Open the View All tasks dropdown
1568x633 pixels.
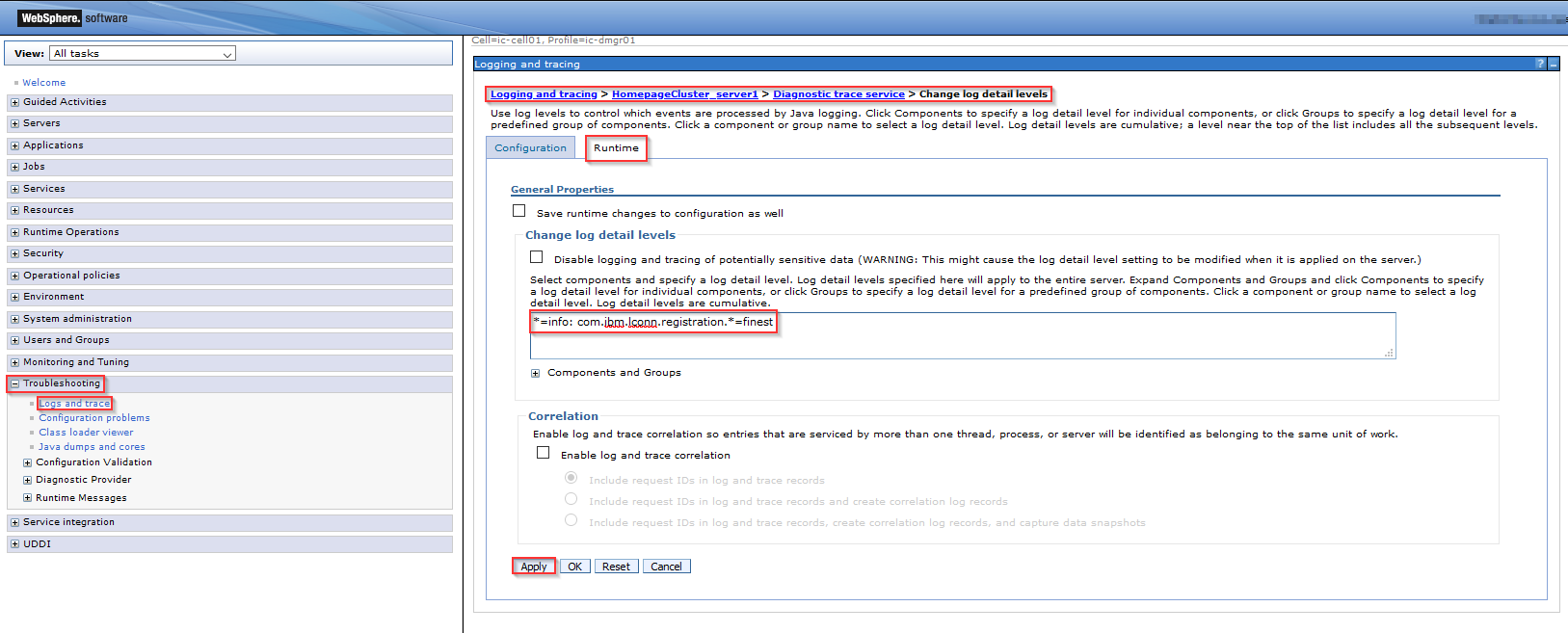tap(144, 54)
